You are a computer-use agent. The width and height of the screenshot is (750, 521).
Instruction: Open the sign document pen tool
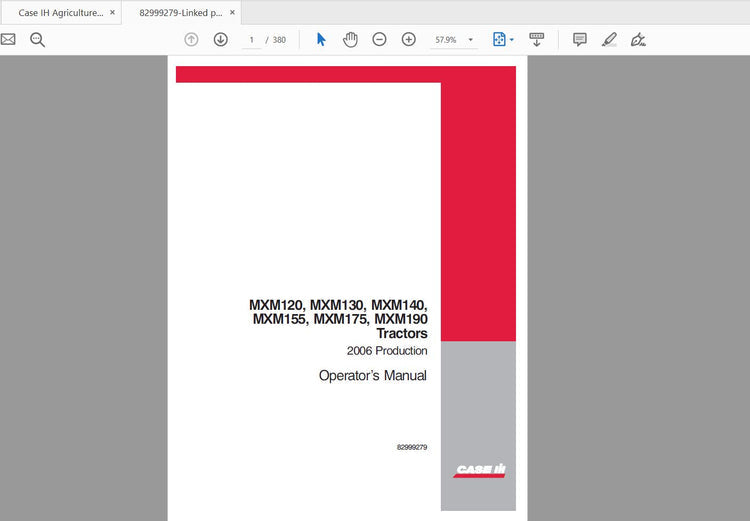[638, 39]
